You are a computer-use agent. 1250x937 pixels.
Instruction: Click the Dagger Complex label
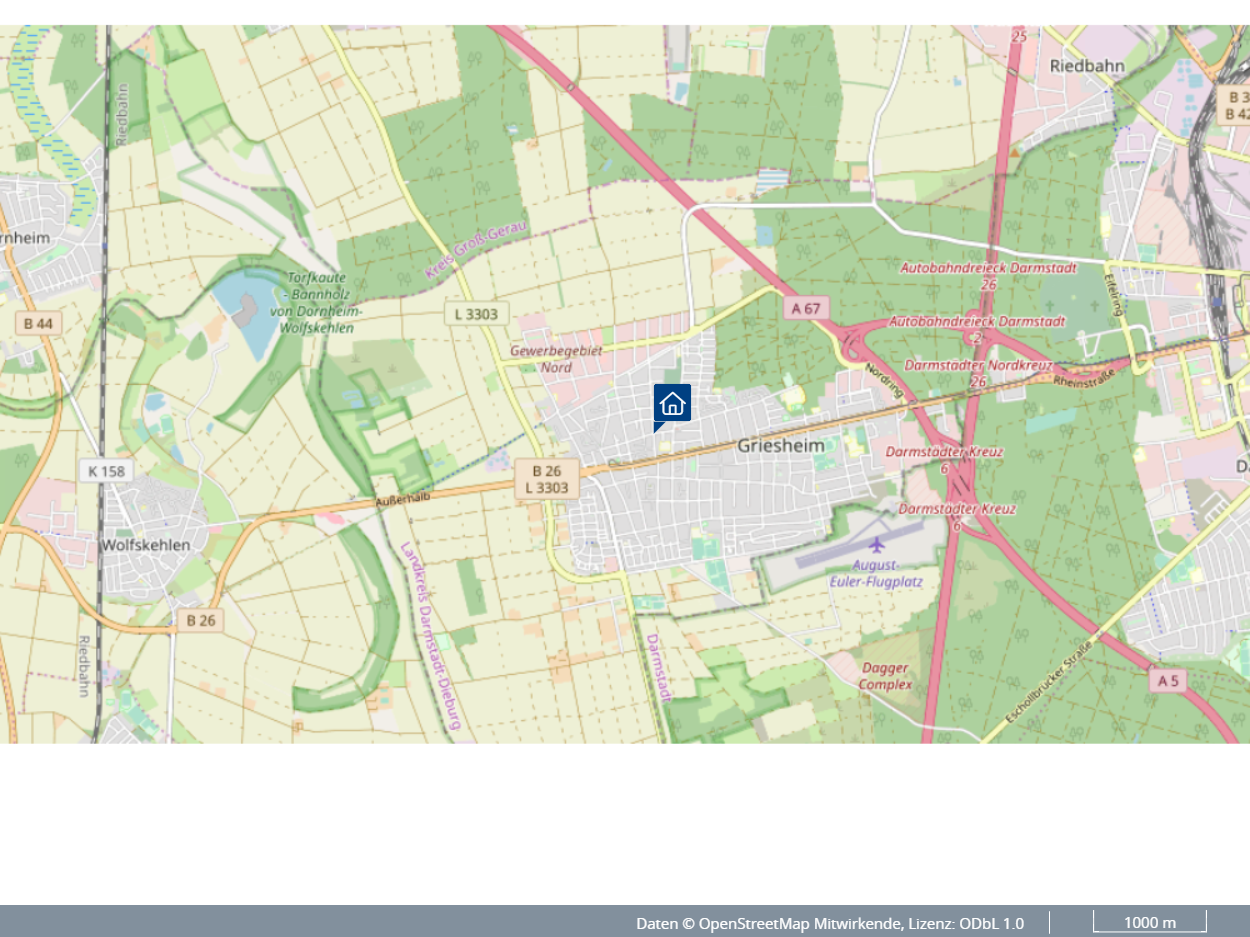coord(885,677)
